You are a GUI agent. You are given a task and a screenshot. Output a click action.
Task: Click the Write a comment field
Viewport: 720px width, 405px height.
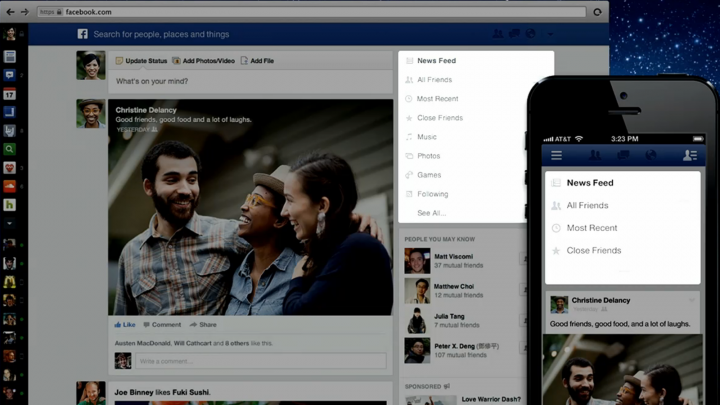tap(260, 361)
